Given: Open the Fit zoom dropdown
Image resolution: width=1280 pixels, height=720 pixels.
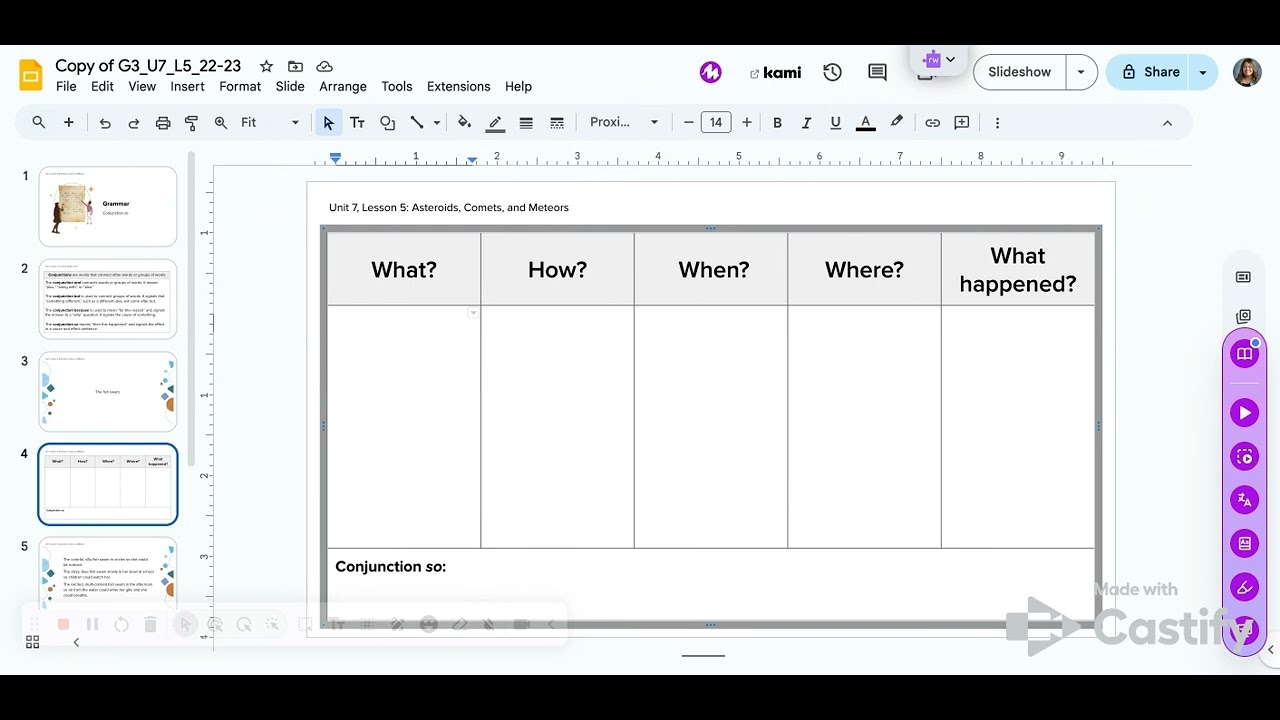Looking at the screenshot, I should point(270,123).
